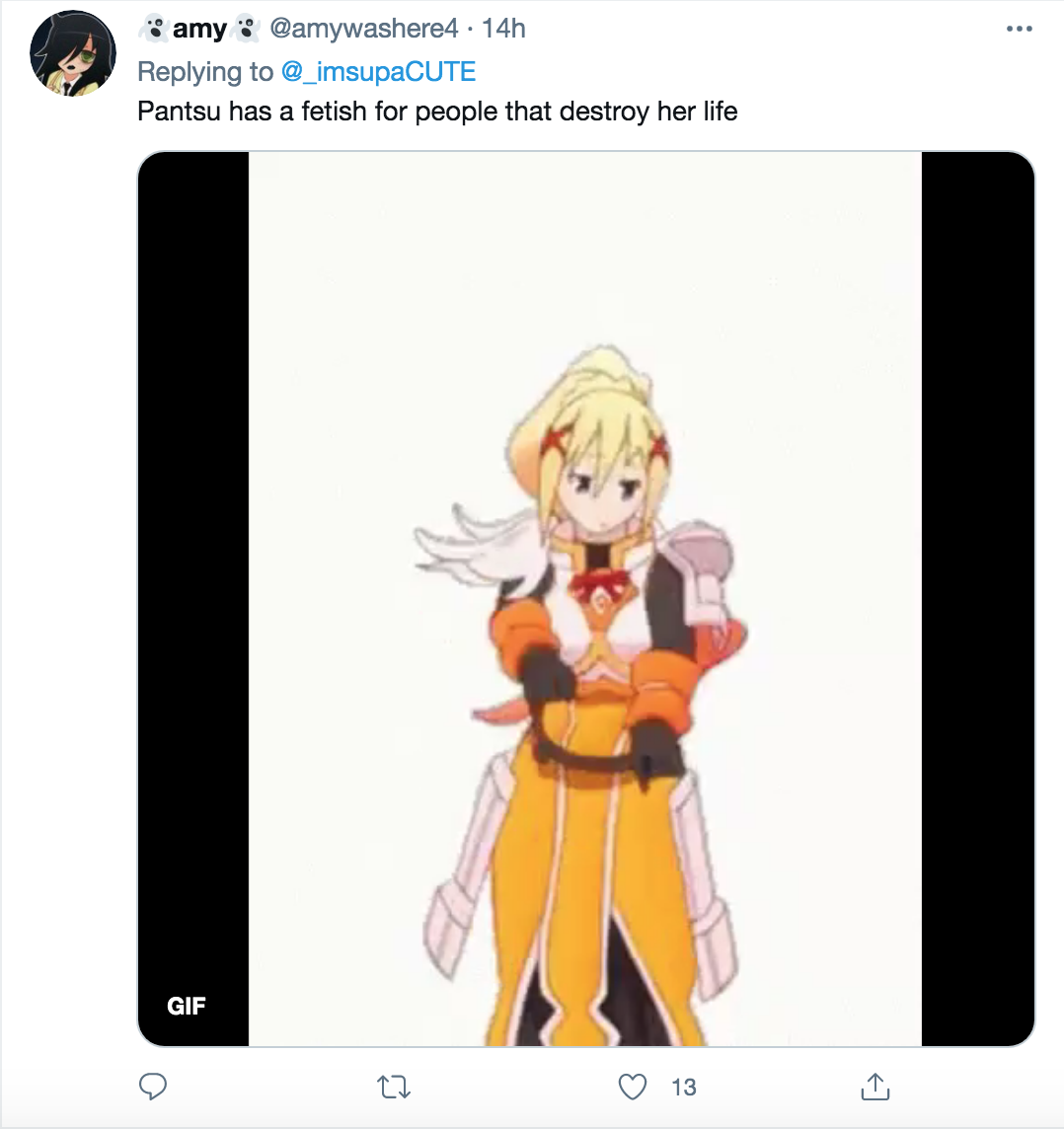Retweet this post using the retweet icon

[394, 1087]
